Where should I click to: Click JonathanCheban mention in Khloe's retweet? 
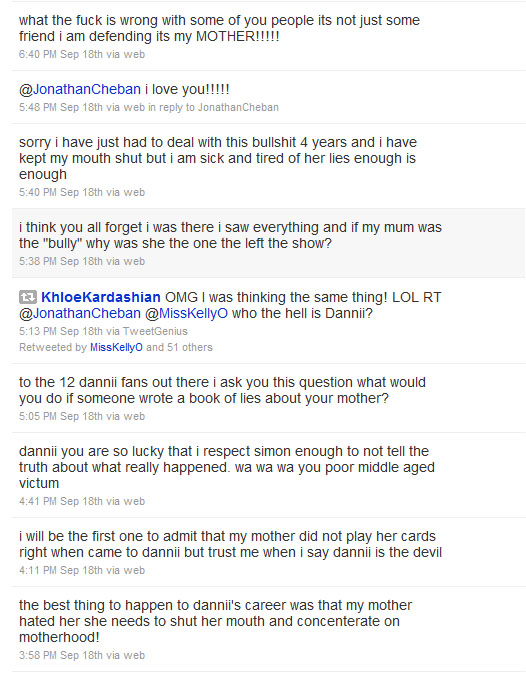click(x=80, y=313)
